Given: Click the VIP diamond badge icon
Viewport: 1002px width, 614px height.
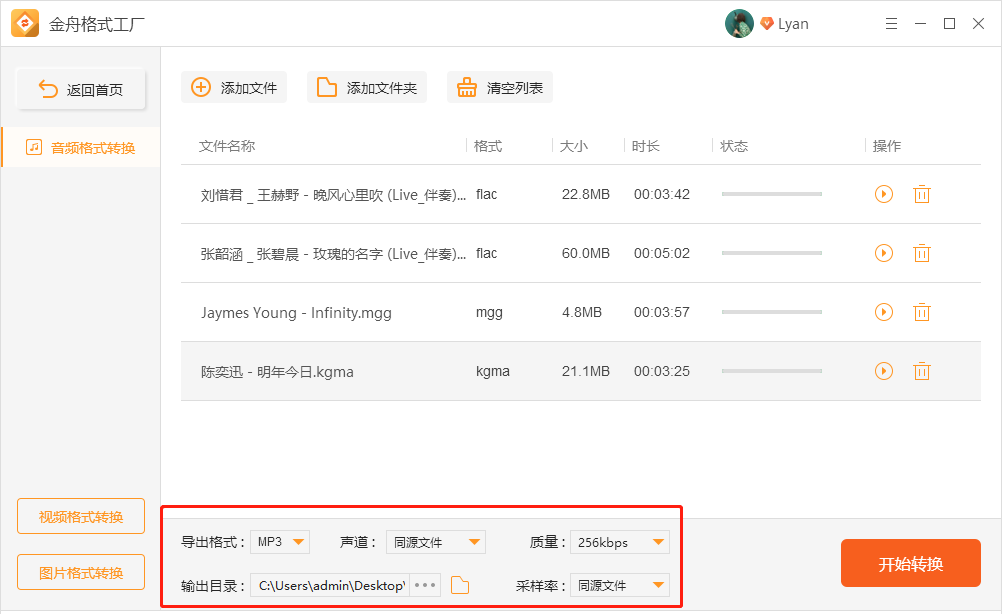Looking at the screenshot, I should coord(767,24).
